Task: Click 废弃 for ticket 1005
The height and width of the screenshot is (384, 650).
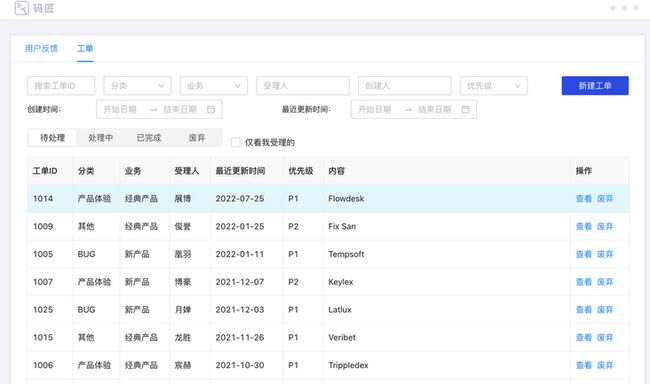Action: point(605,254)
